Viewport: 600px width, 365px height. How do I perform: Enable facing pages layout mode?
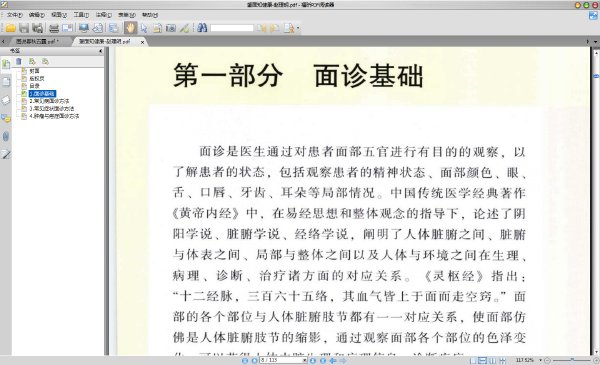pos(492,360)
